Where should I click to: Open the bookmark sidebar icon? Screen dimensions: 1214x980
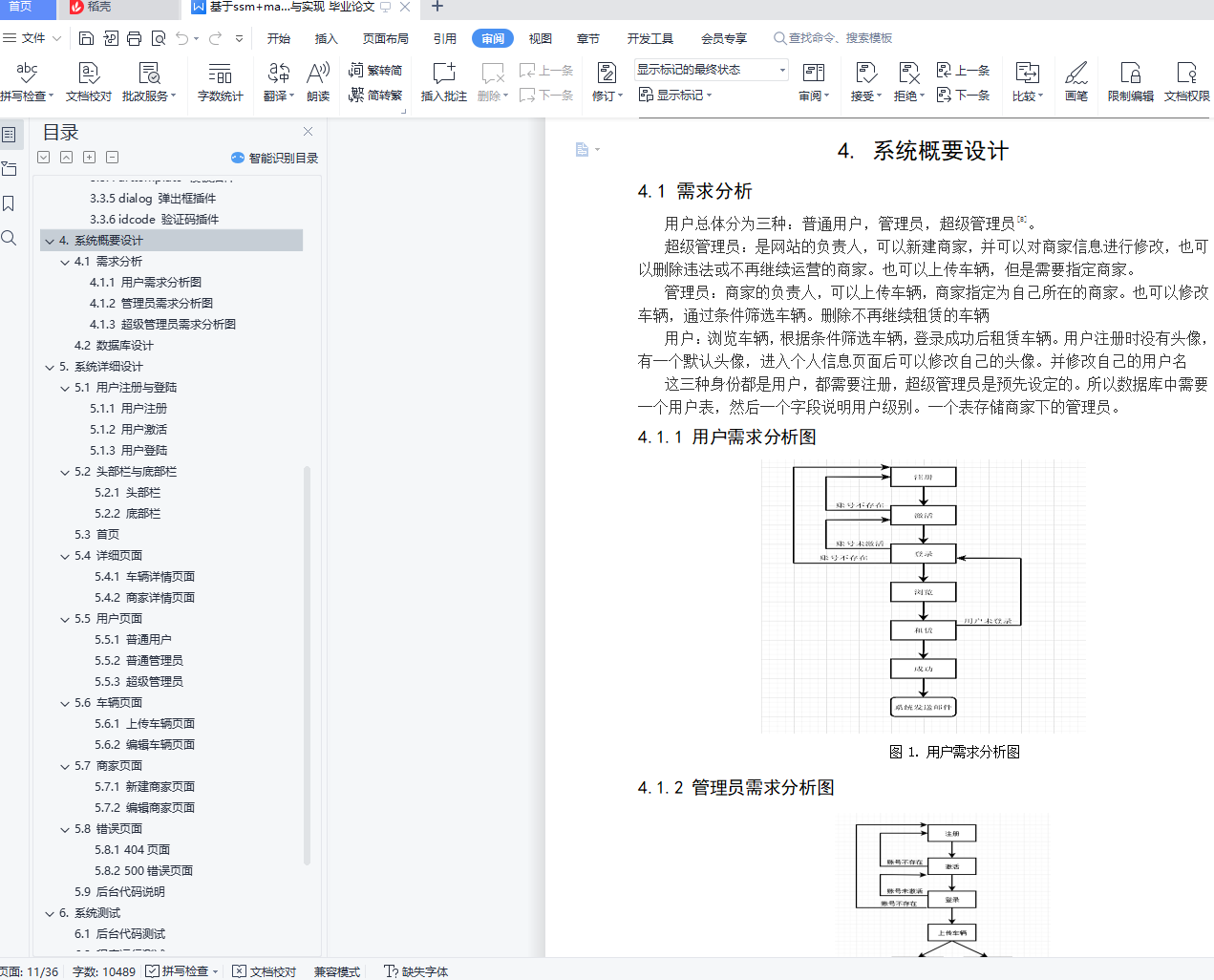click(x=9, y=203)
